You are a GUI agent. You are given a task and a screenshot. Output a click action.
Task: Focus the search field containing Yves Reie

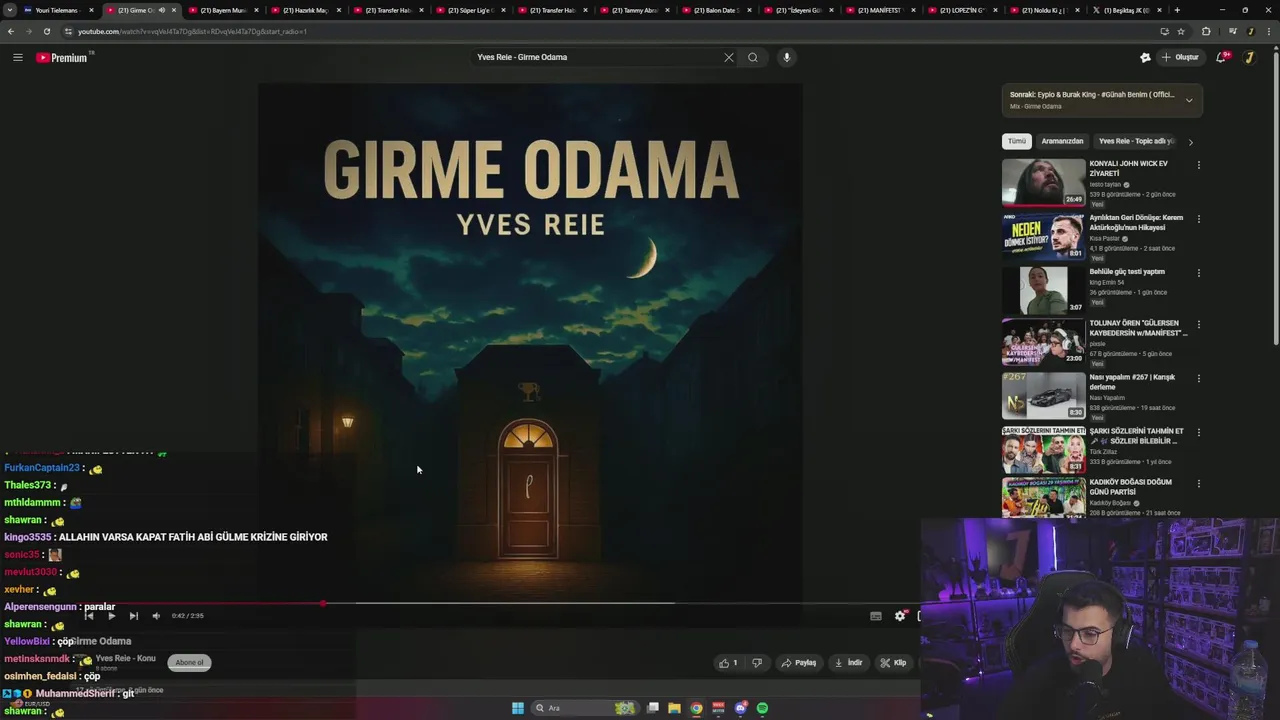click(x=597, y=57)
